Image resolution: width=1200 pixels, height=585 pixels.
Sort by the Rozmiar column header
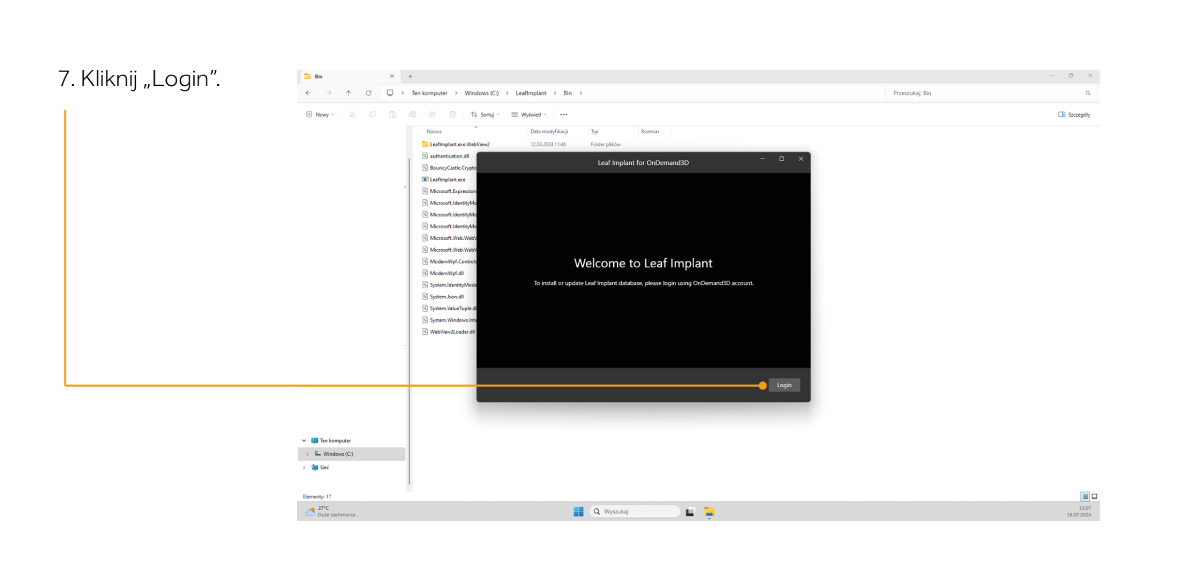649,131
